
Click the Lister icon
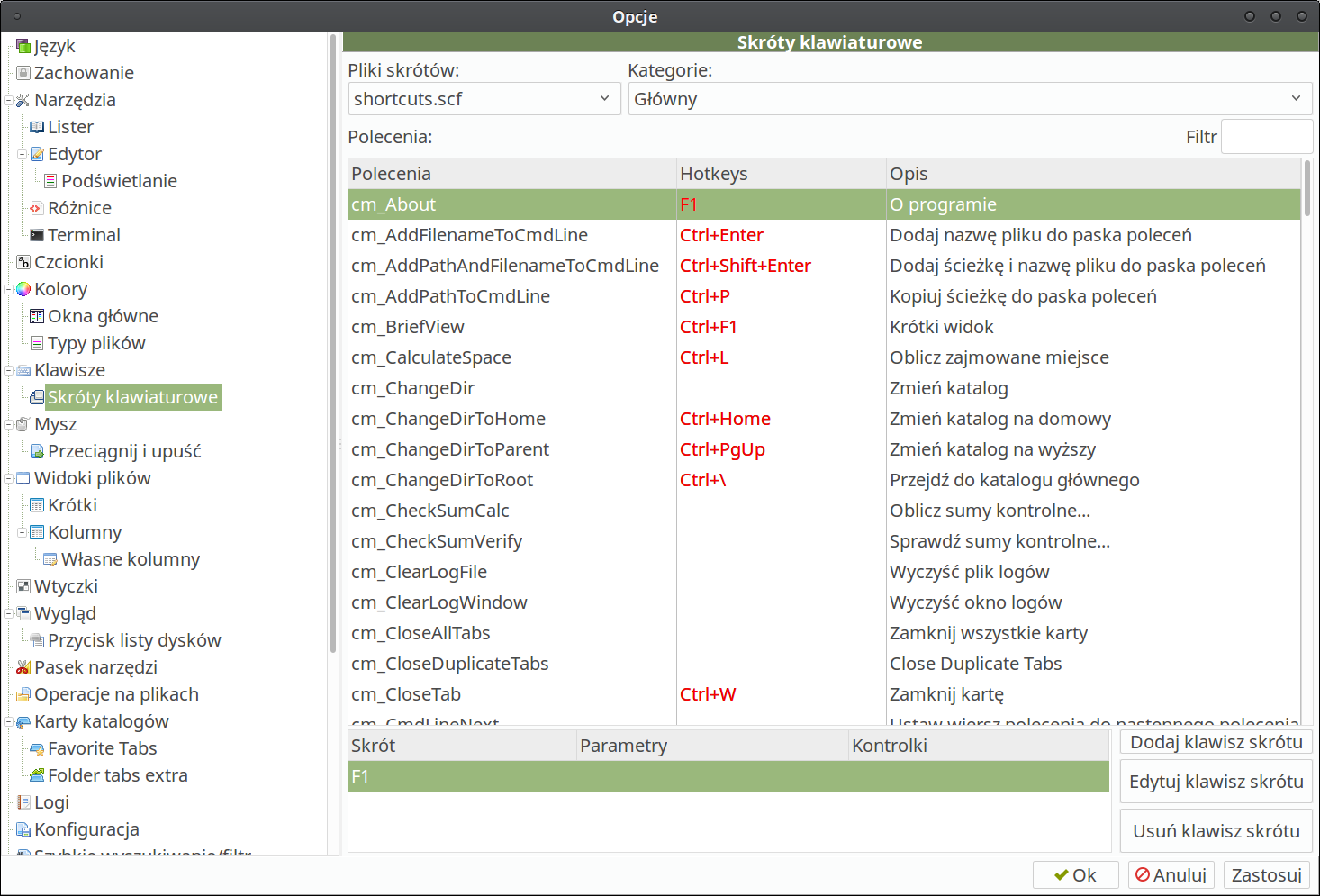pyautogui.click(x=37, y=127)
